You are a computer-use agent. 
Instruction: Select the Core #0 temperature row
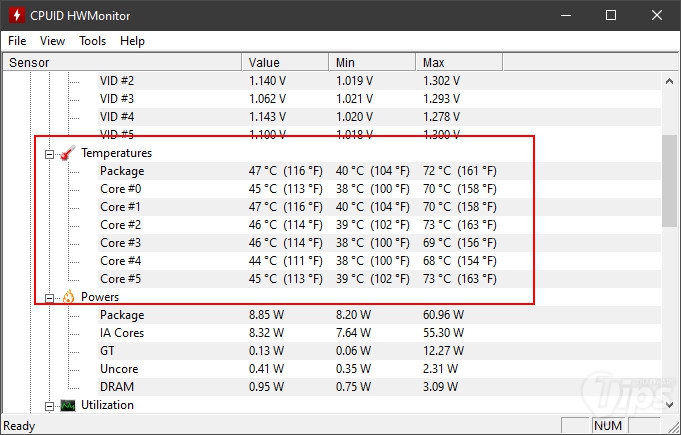(379, 189)
